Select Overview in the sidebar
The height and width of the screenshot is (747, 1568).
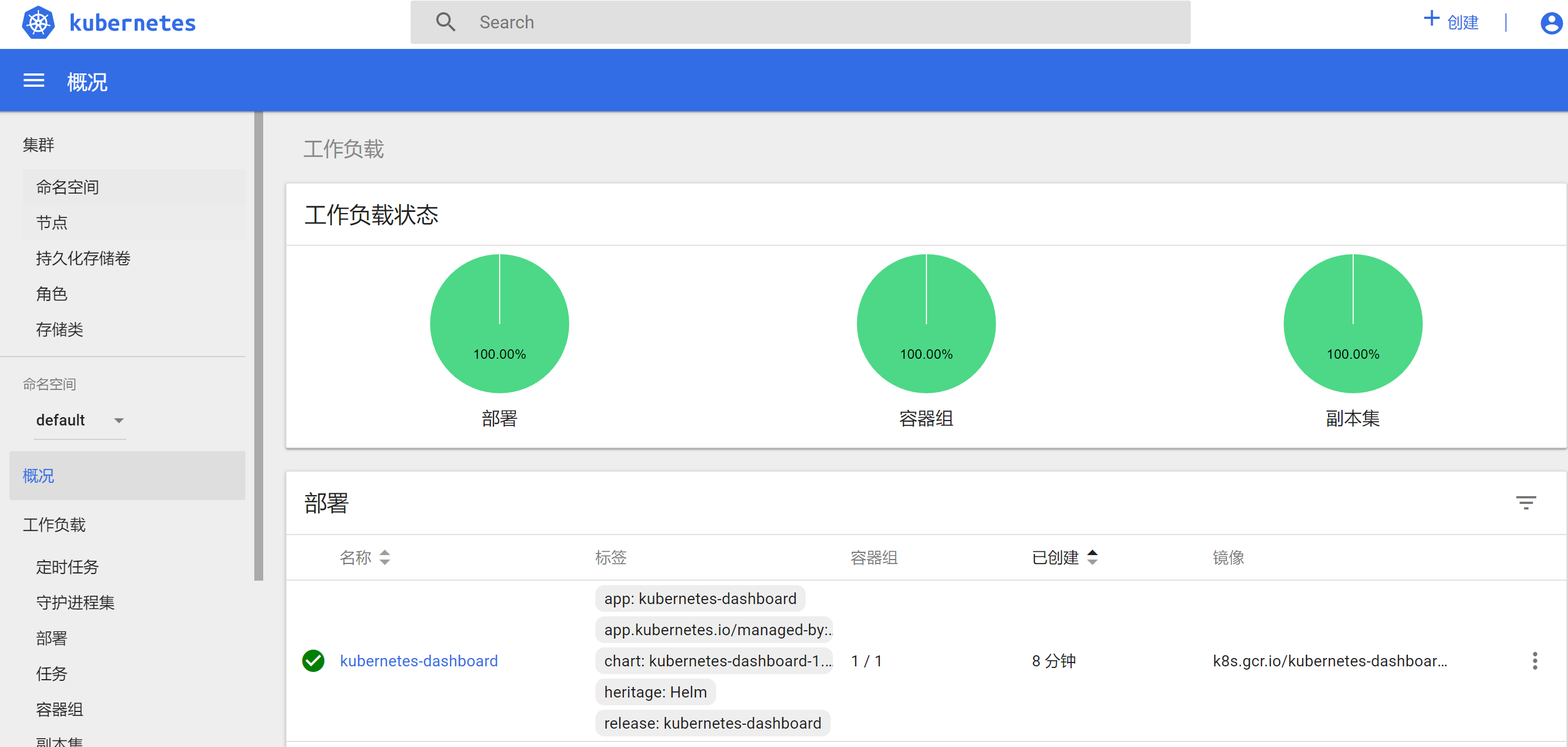point(39,476)
